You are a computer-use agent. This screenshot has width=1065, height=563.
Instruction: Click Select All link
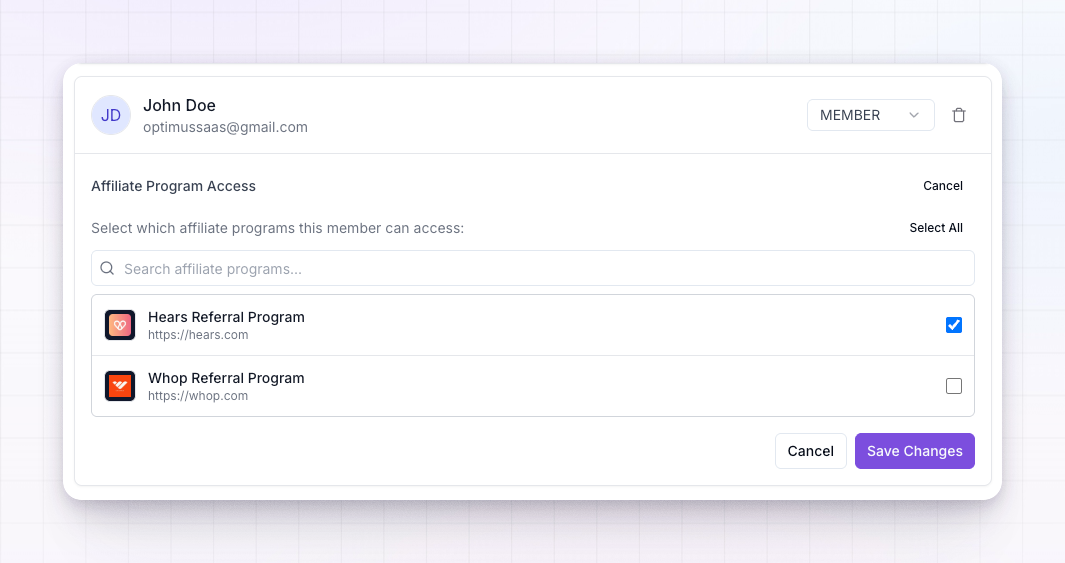click(x=936, y=228)
